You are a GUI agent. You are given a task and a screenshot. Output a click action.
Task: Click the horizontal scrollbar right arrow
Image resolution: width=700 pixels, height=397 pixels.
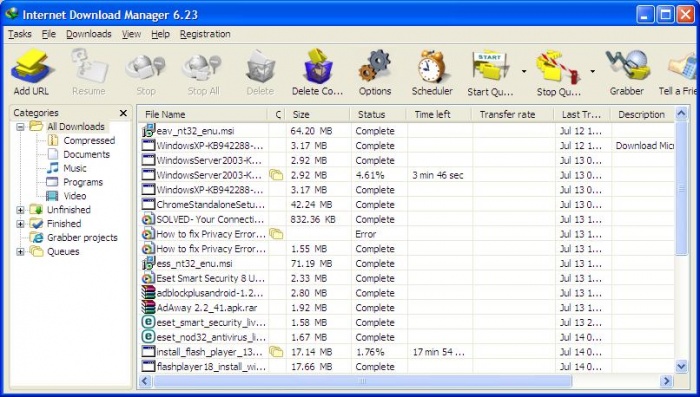667,381
